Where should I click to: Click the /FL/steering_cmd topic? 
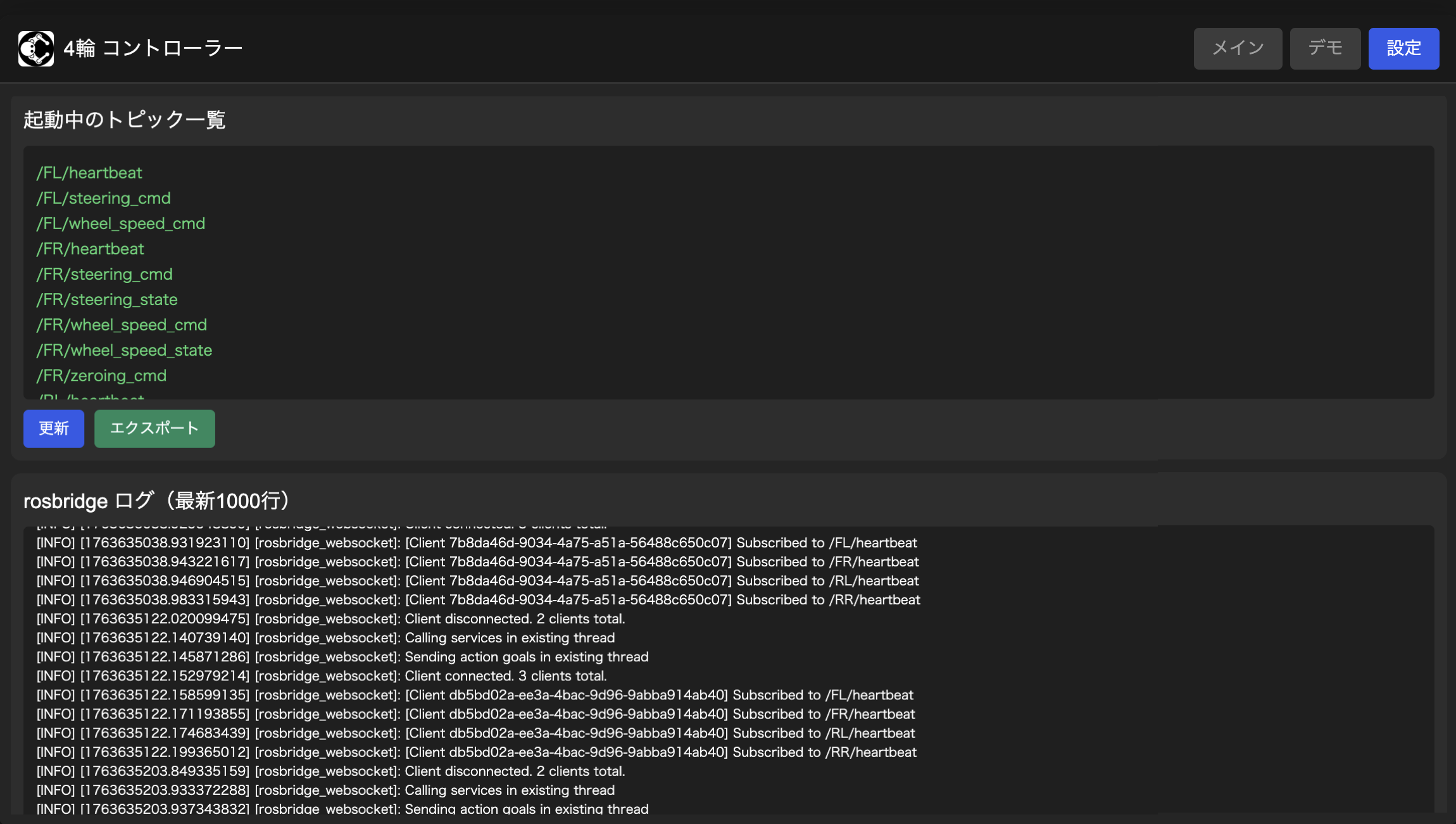[103, 198]
